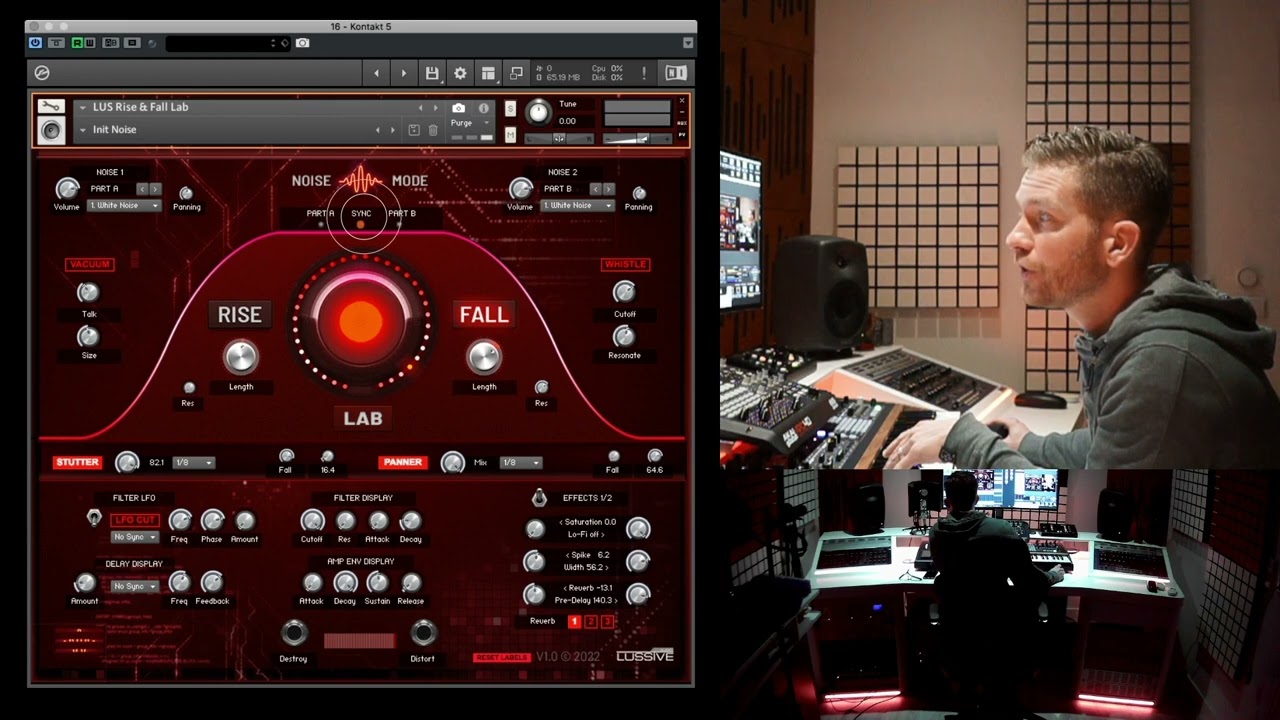Click the instrument snapshot camera icon
This screenshot has height=720, width=1280.
tap(458, 108)
